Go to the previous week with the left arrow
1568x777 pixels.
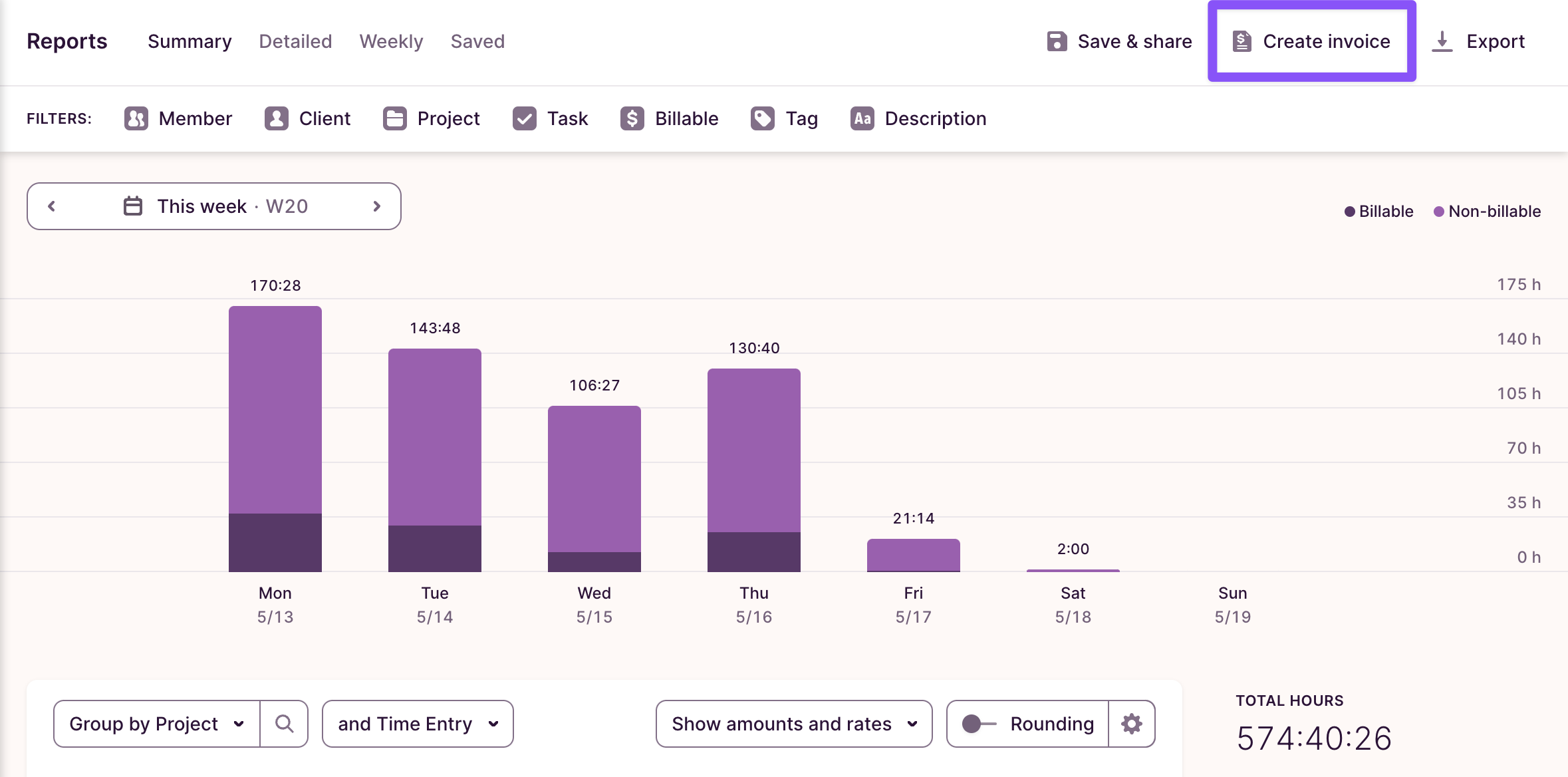[52, 206]
